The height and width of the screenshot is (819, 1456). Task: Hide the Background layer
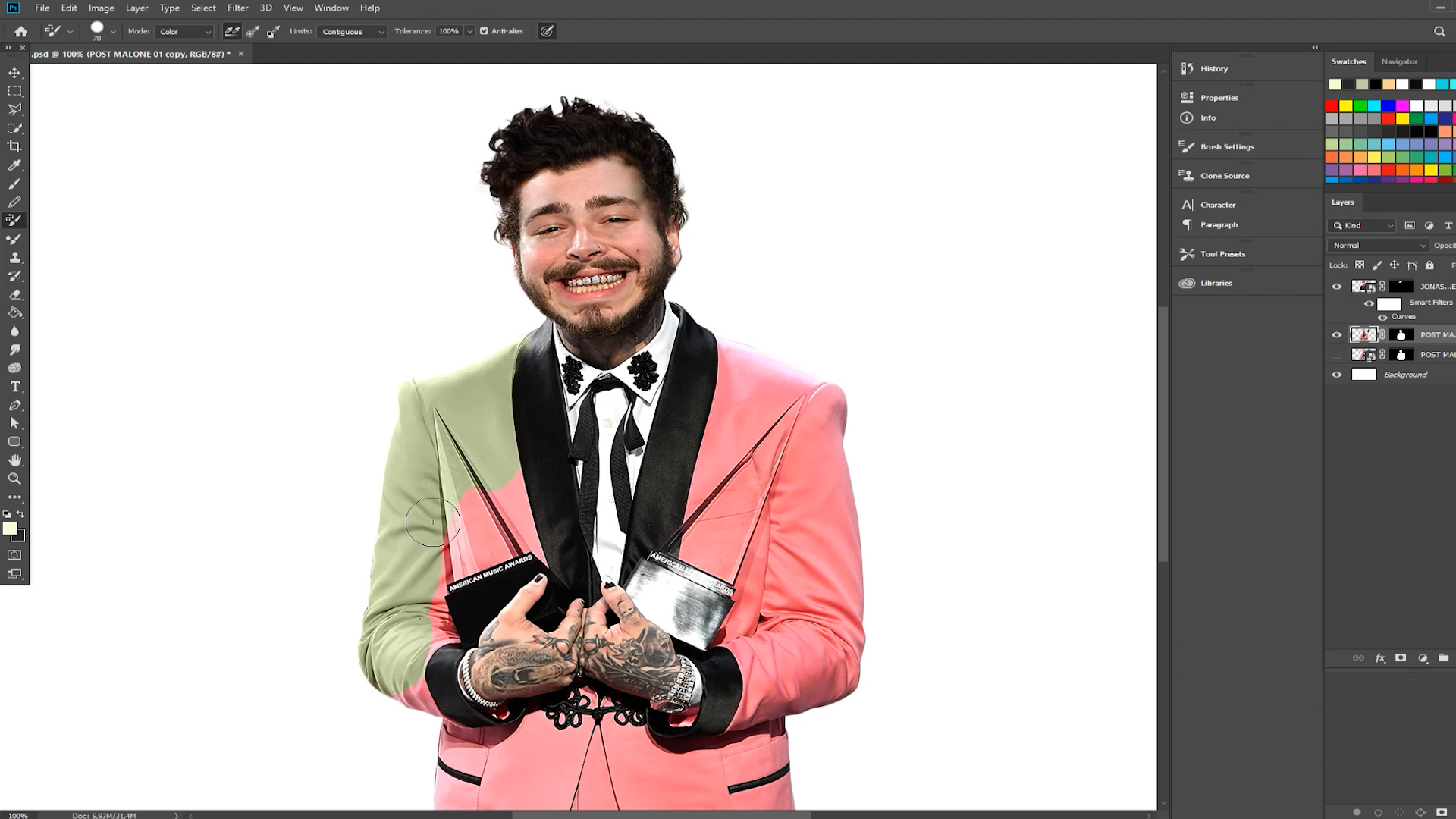(x=1337, y=374)
